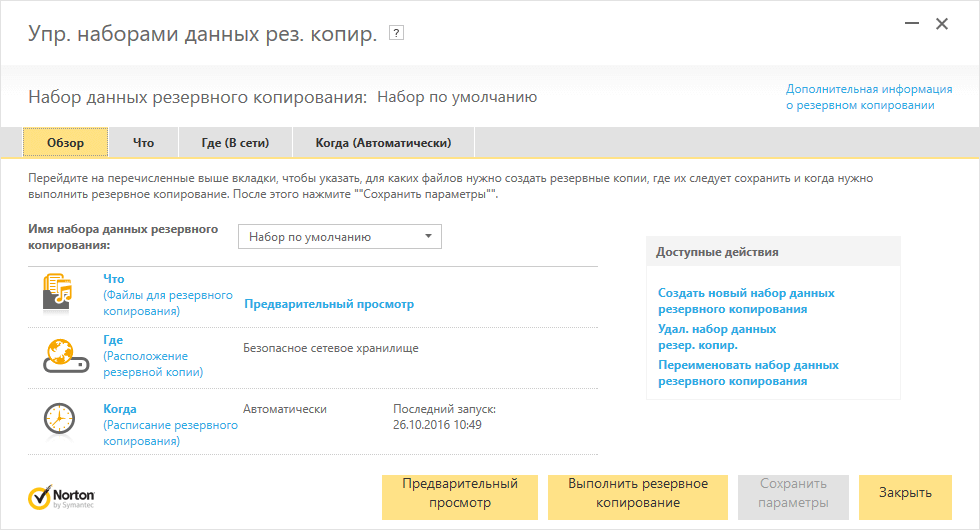
Task: Click the files and music 'Что' icon
Action: [x=59, y=294]
